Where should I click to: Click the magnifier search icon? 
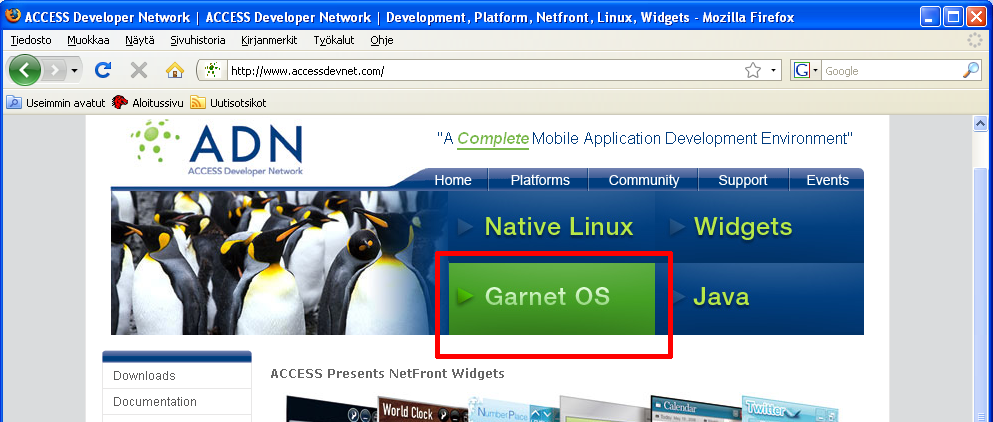(x=971, y=70)
